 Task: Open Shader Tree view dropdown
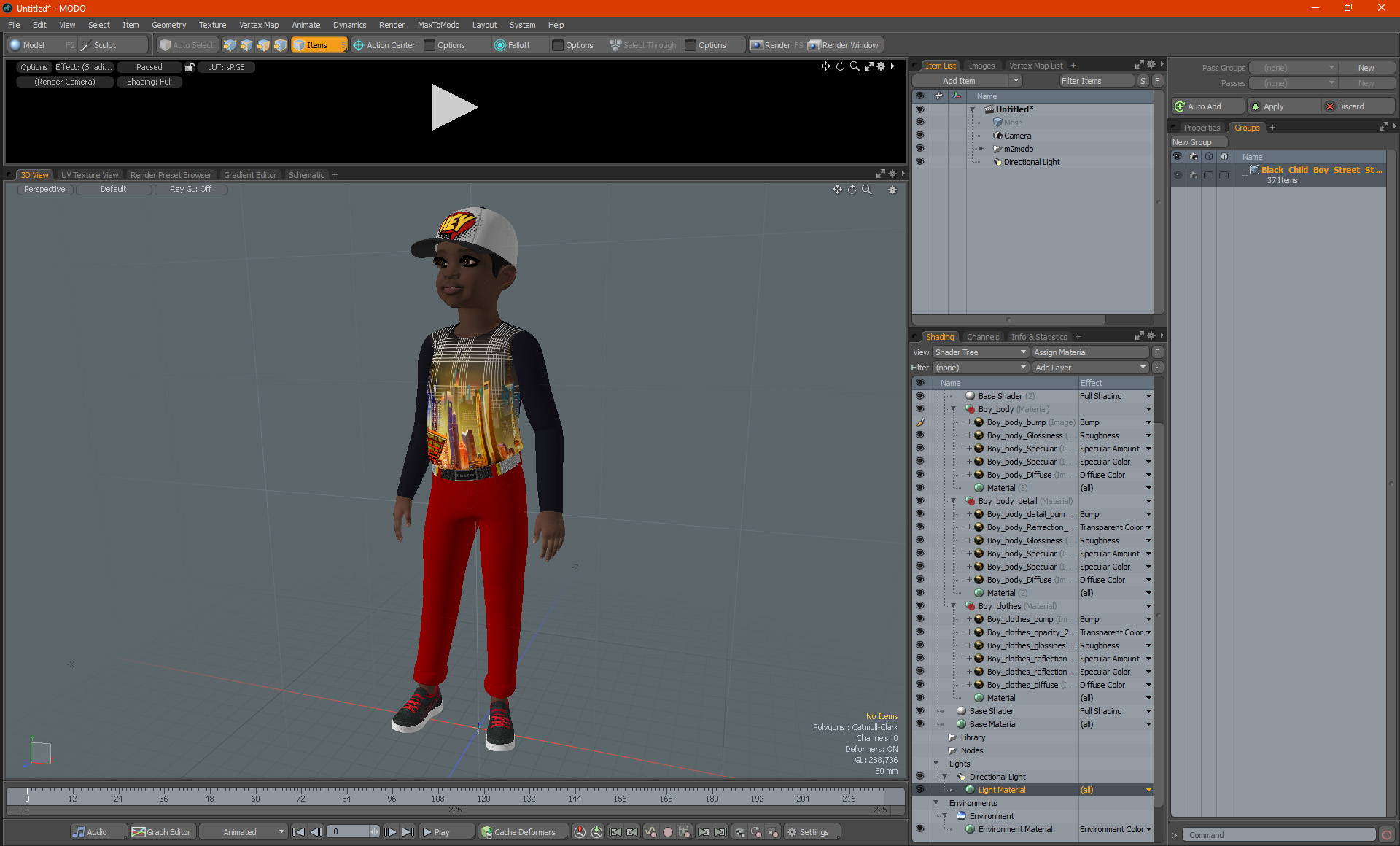pyautogui.click(x=980, y=352)
